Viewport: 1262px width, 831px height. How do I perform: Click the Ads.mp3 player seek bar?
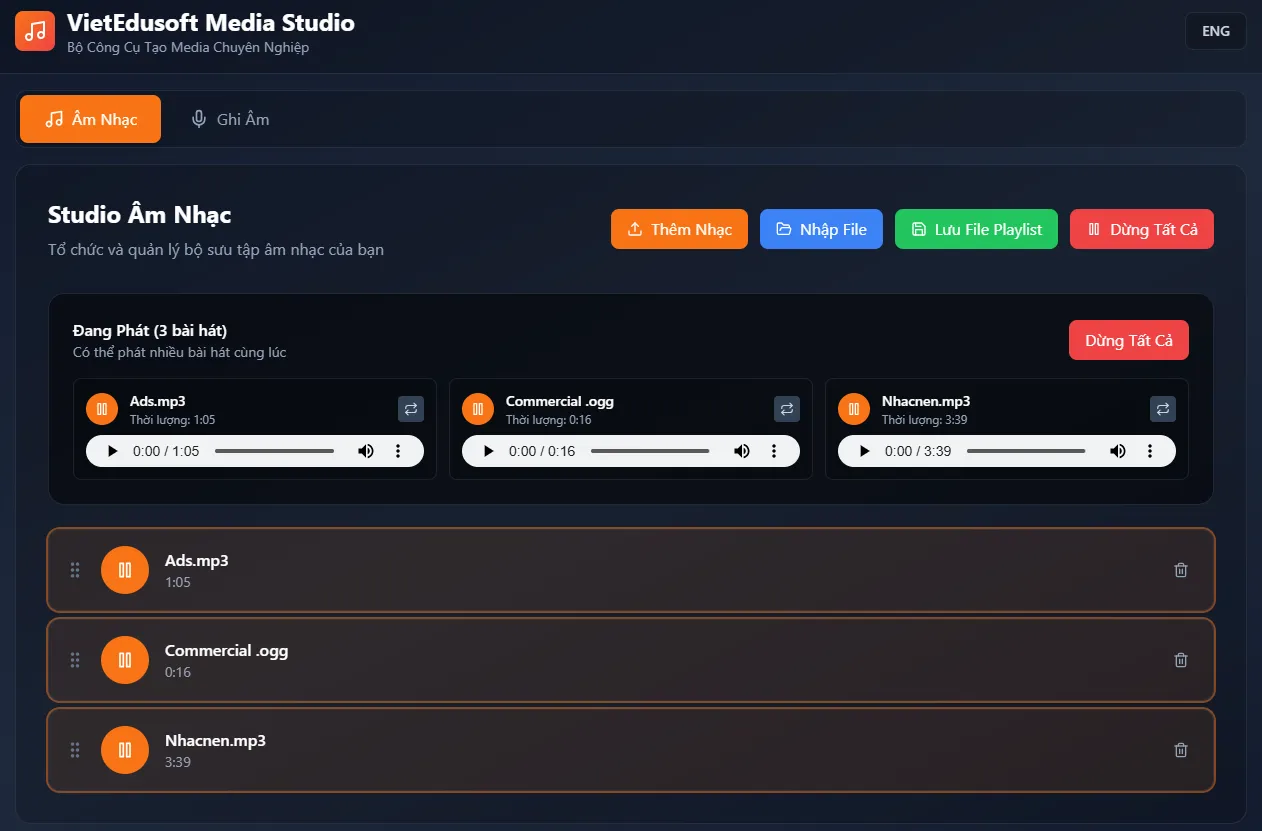pyautogui.click(x=274, y=451)
